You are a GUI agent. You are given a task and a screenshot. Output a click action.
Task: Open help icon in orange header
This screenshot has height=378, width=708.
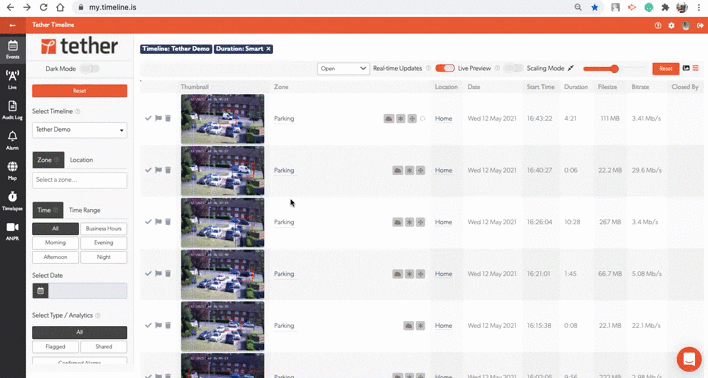(x=658, y=26)
